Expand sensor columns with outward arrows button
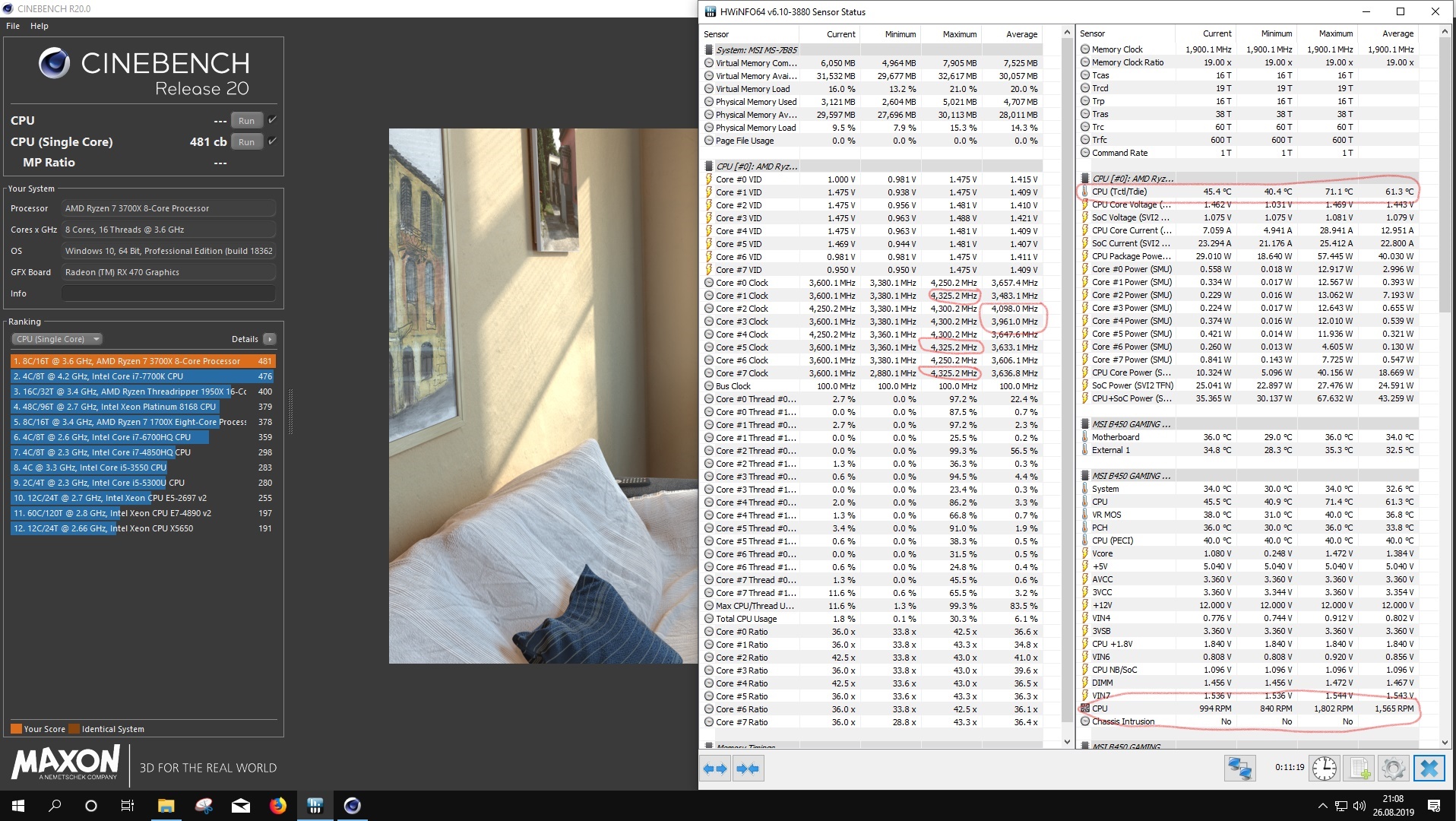Image resolution: width=1456 pixels, height=821 pixels. pyautogui.click(x=714, y=769)
